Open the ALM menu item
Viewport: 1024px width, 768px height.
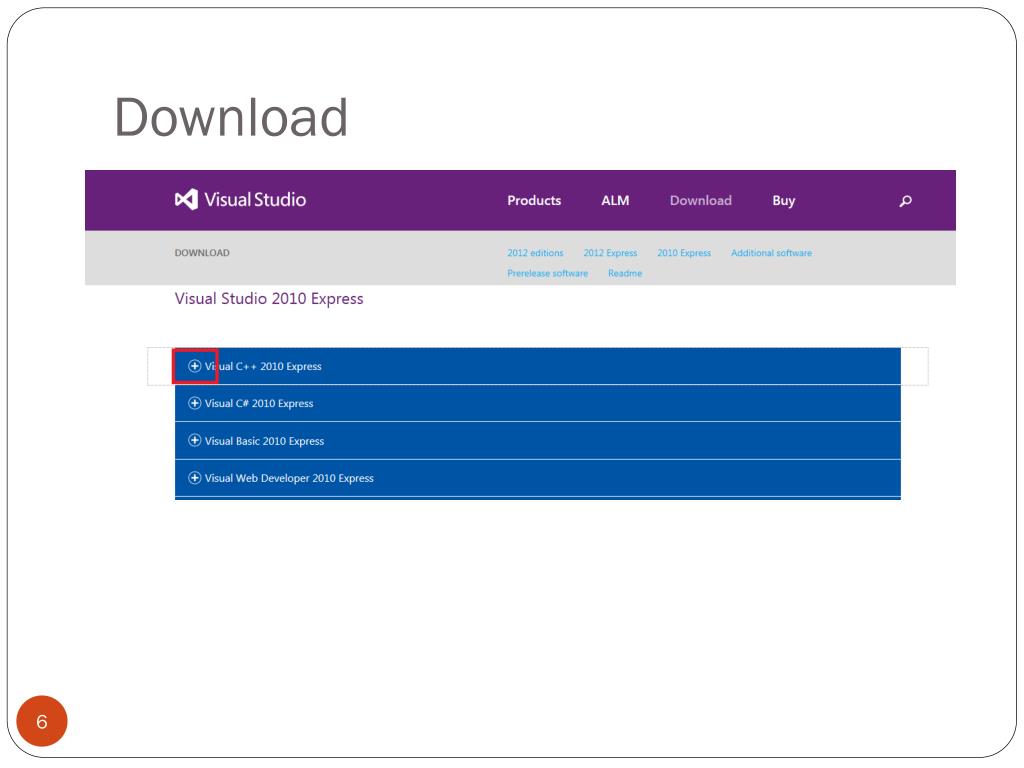pos(615,200)
